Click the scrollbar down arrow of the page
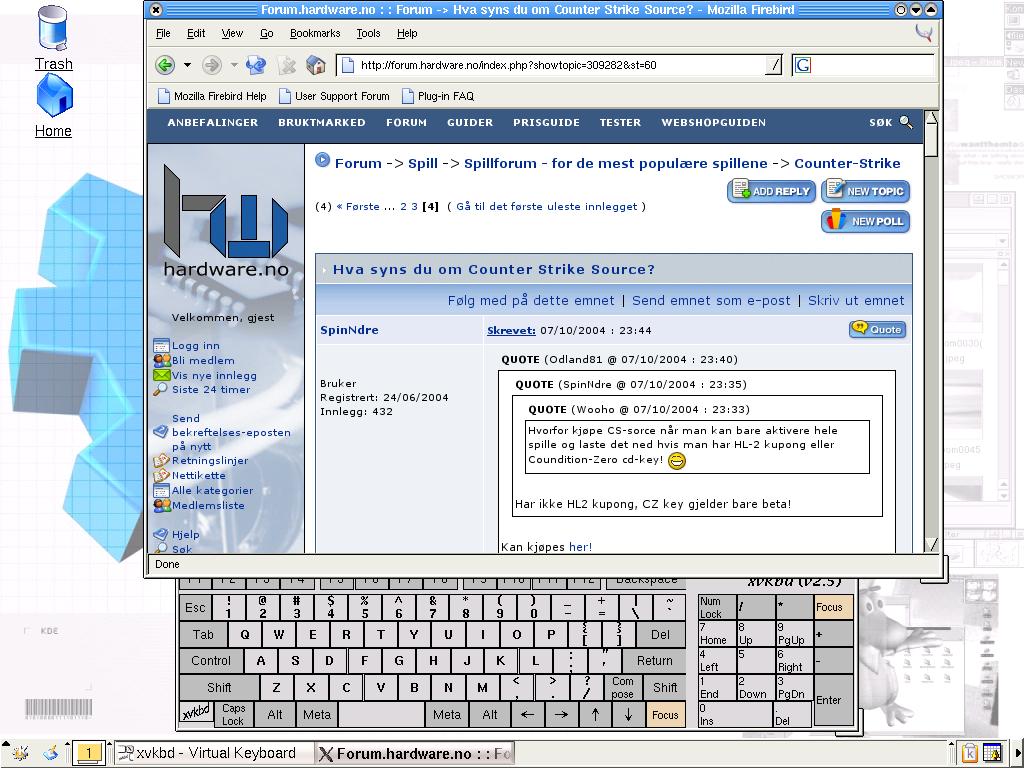 point(932,545)
